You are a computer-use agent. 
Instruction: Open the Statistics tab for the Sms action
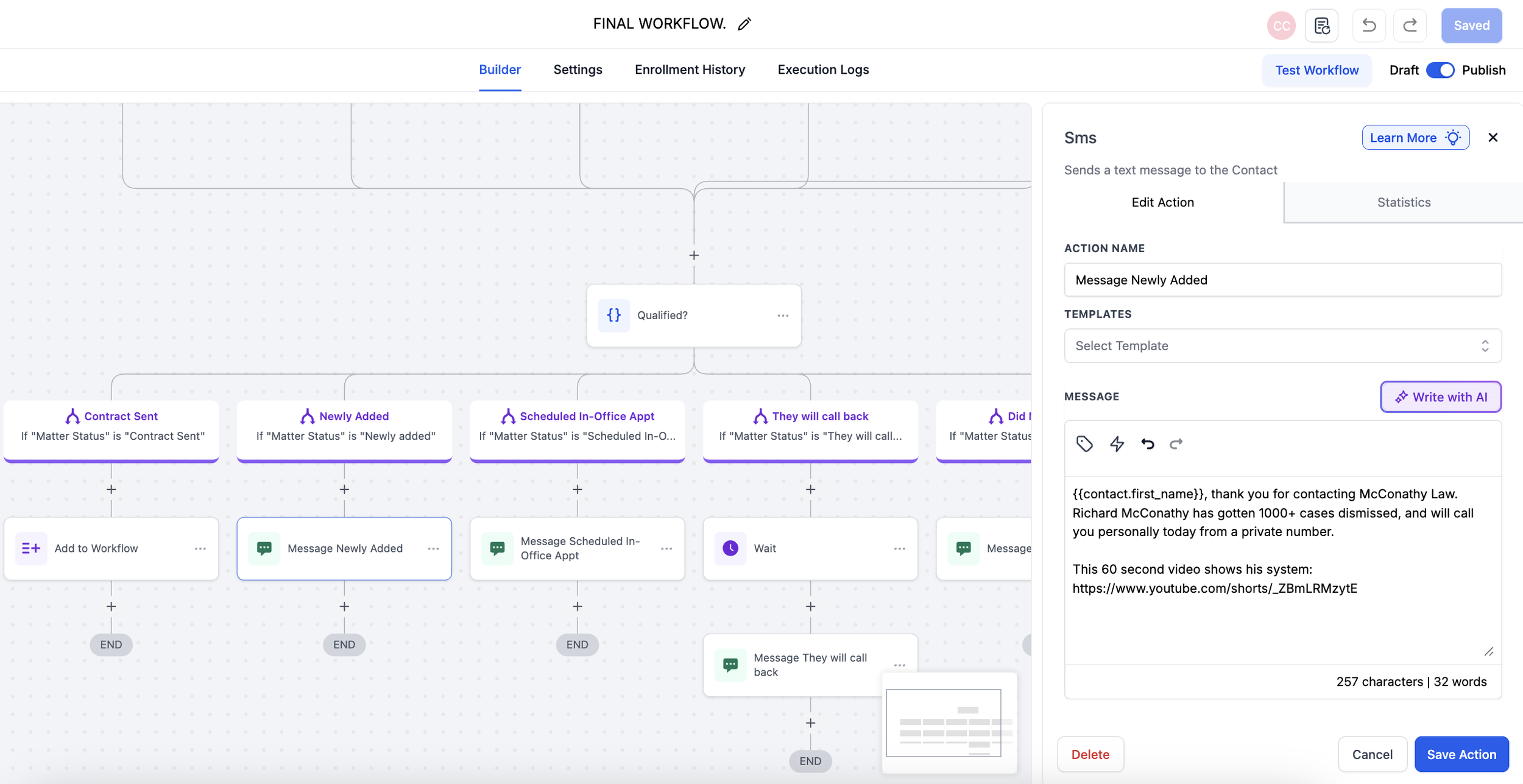pos(1403,202)
